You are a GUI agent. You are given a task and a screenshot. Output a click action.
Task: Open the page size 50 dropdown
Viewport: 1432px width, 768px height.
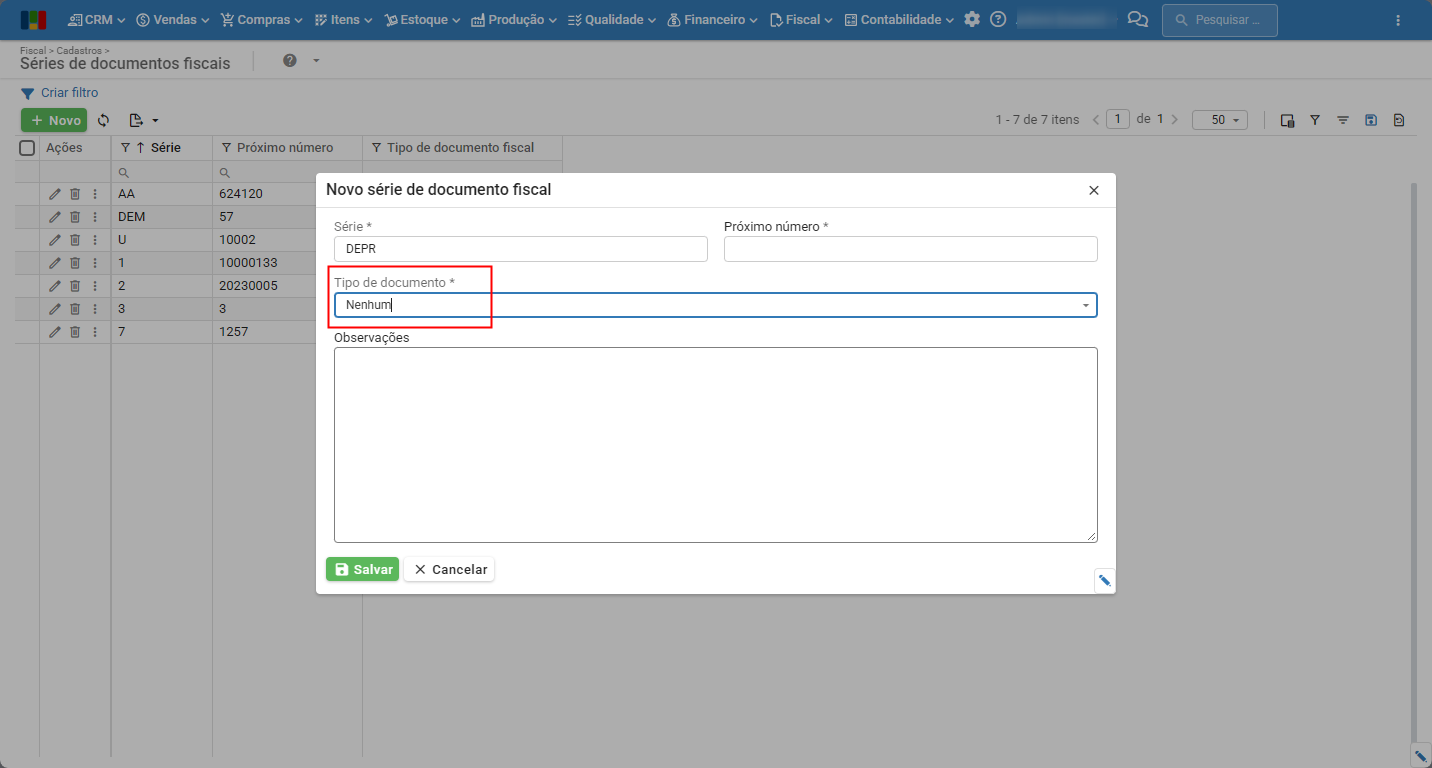pos(1220,120)
